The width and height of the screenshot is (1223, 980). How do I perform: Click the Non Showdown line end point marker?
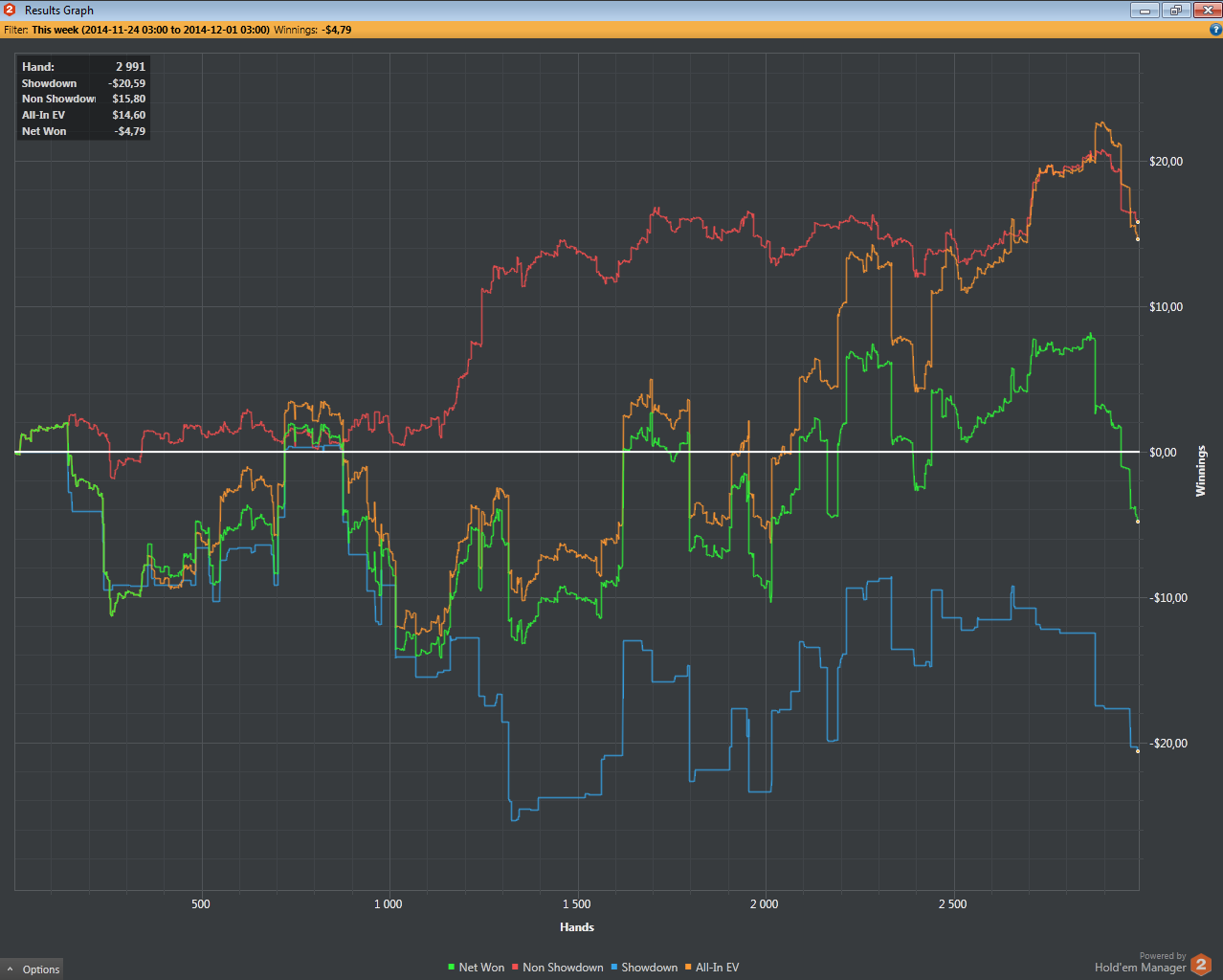1138,222
